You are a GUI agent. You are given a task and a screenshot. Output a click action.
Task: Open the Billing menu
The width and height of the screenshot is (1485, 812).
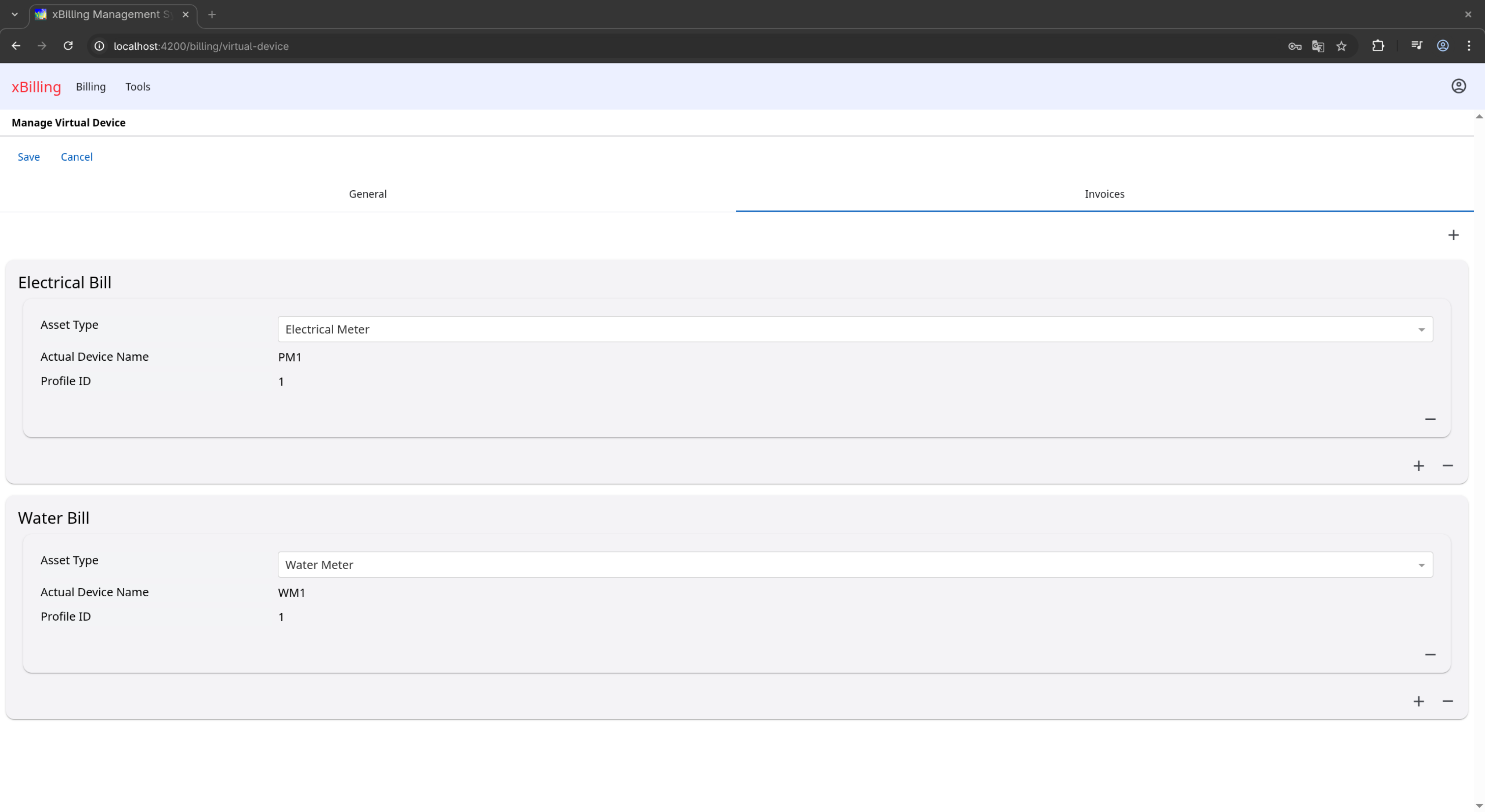pos(91,87)
